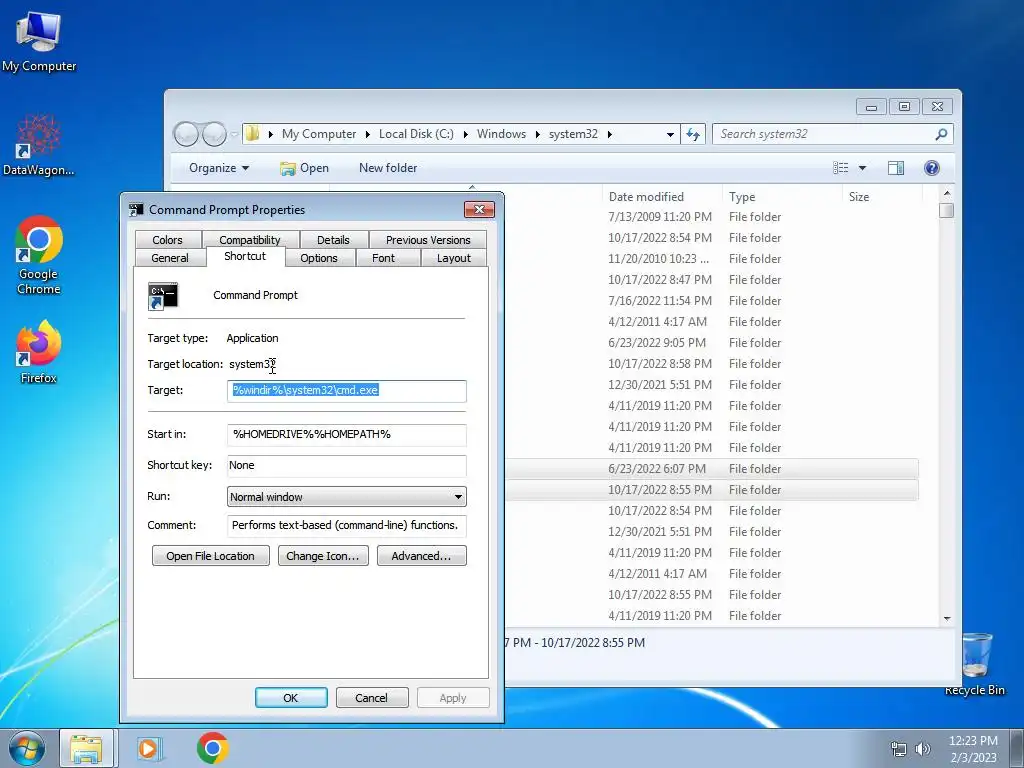Select the Shortcut tab
This screenshot has width=1024, height=768.
click(x=245, y=256)
